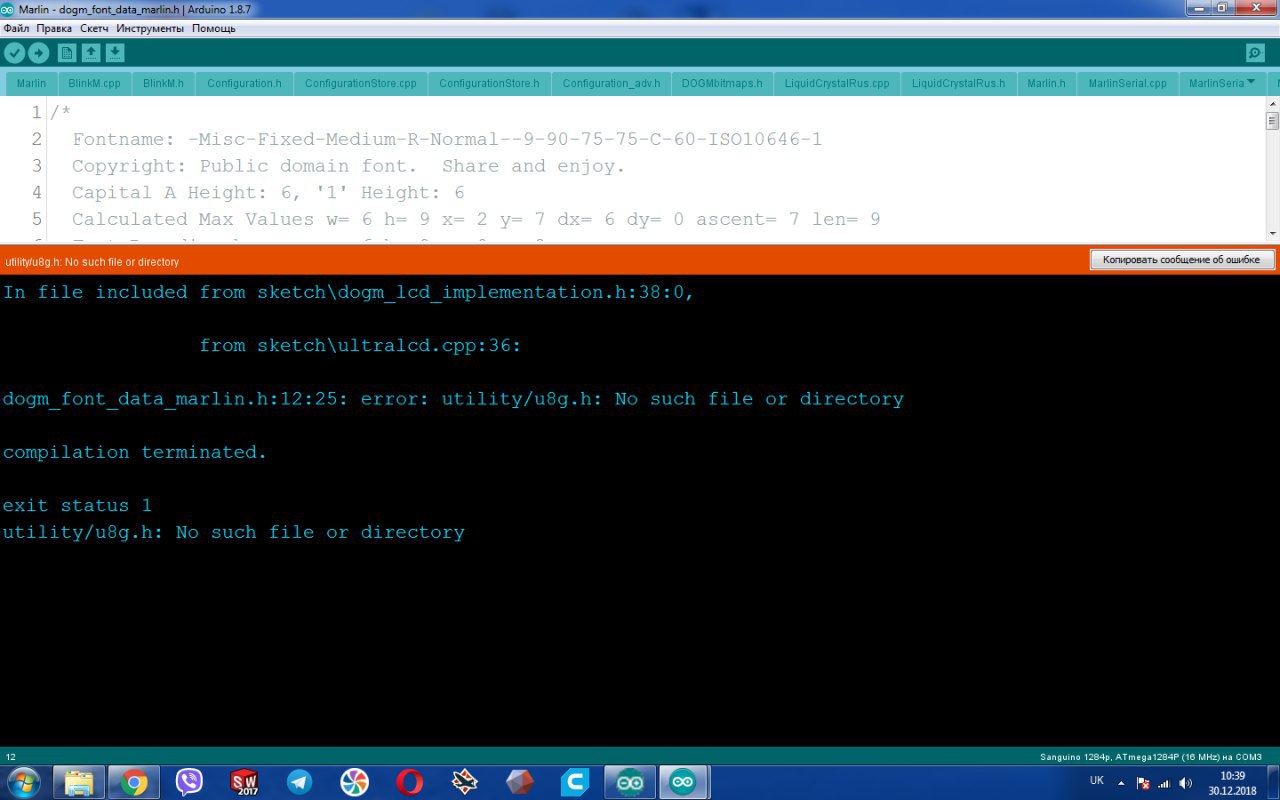1280x800 pixels.
Task: Open the Инструменты menu
Action: click(x=150, y=28)
